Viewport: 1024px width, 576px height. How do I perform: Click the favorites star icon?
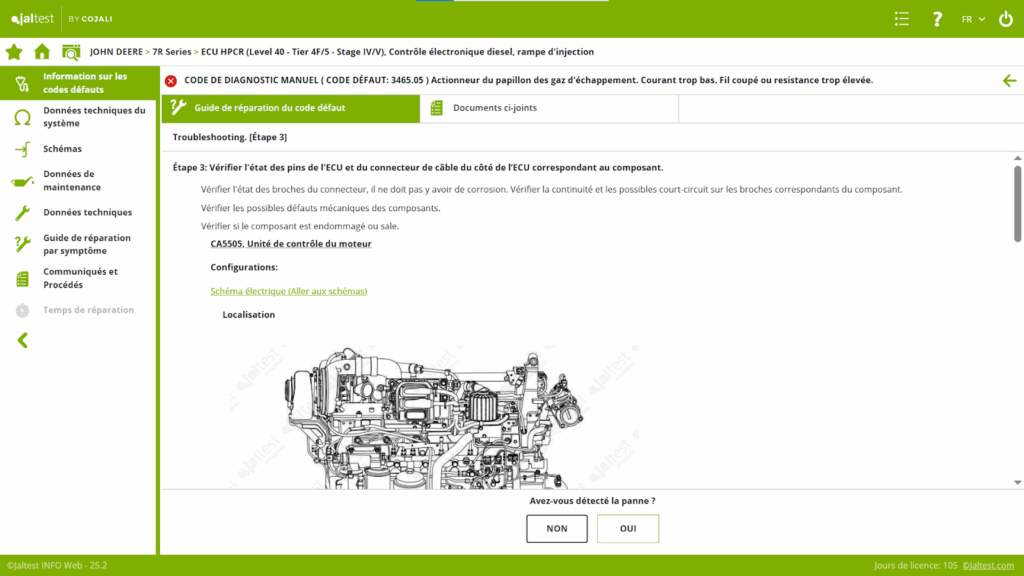(14, 52)
